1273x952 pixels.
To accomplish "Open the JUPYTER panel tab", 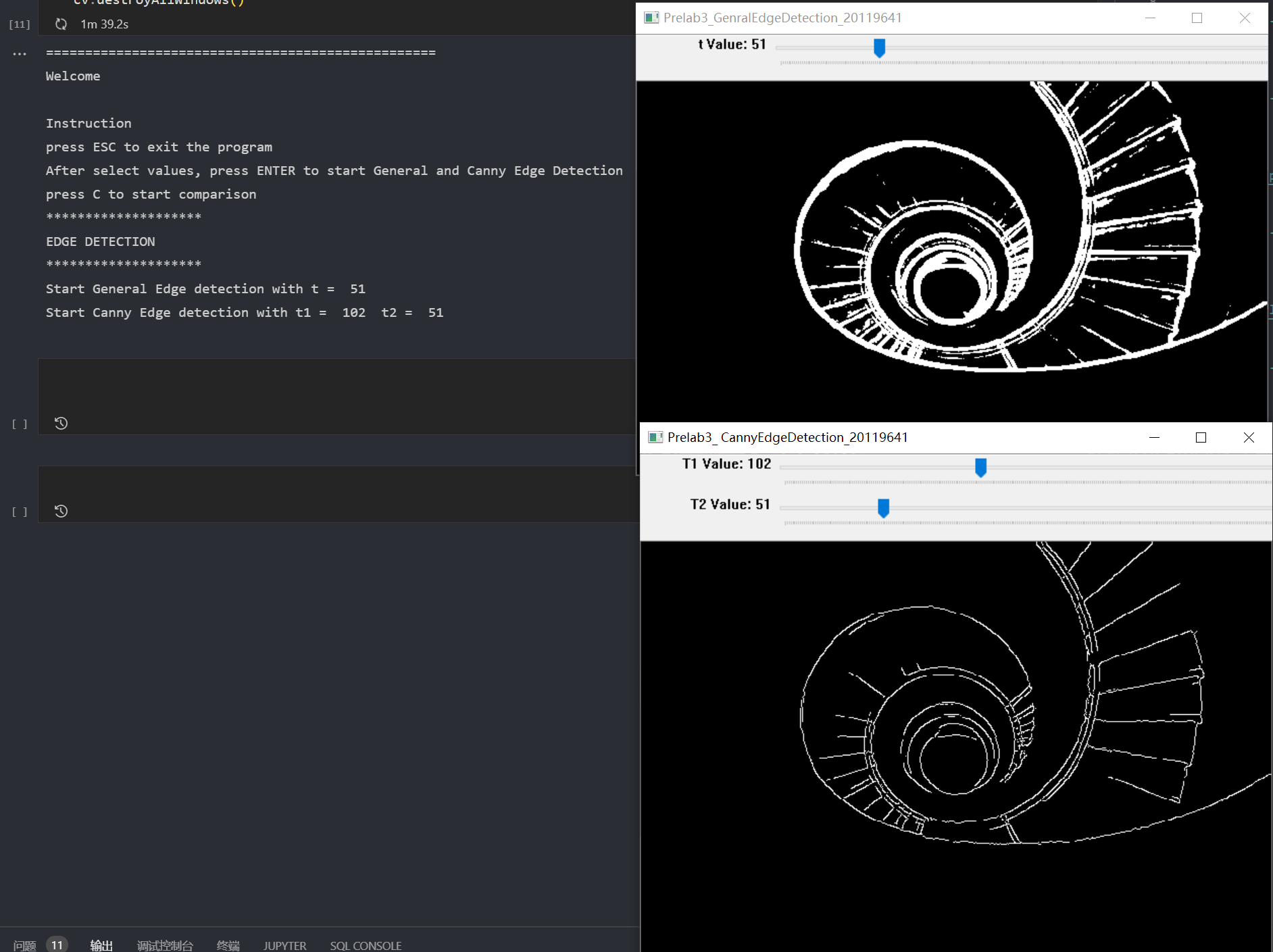I will click(x=284, y=945).
